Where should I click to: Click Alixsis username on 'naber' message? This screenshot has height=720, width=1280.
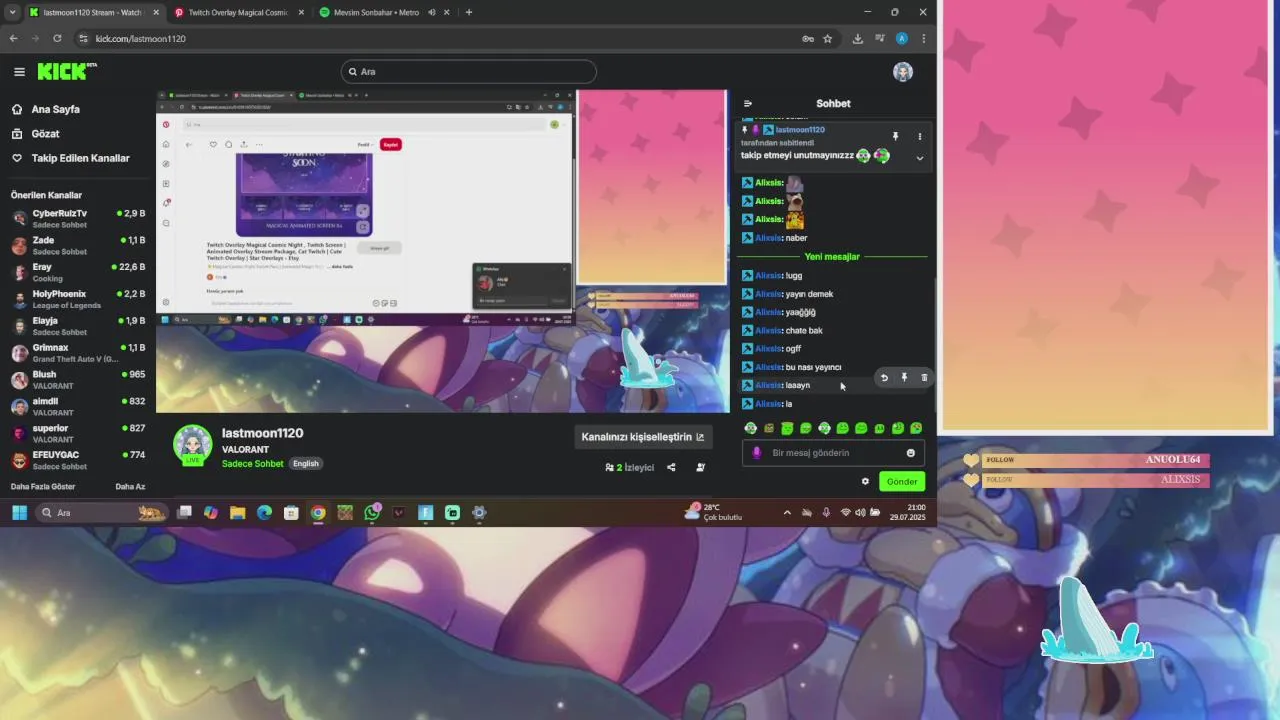click(768, 238)
